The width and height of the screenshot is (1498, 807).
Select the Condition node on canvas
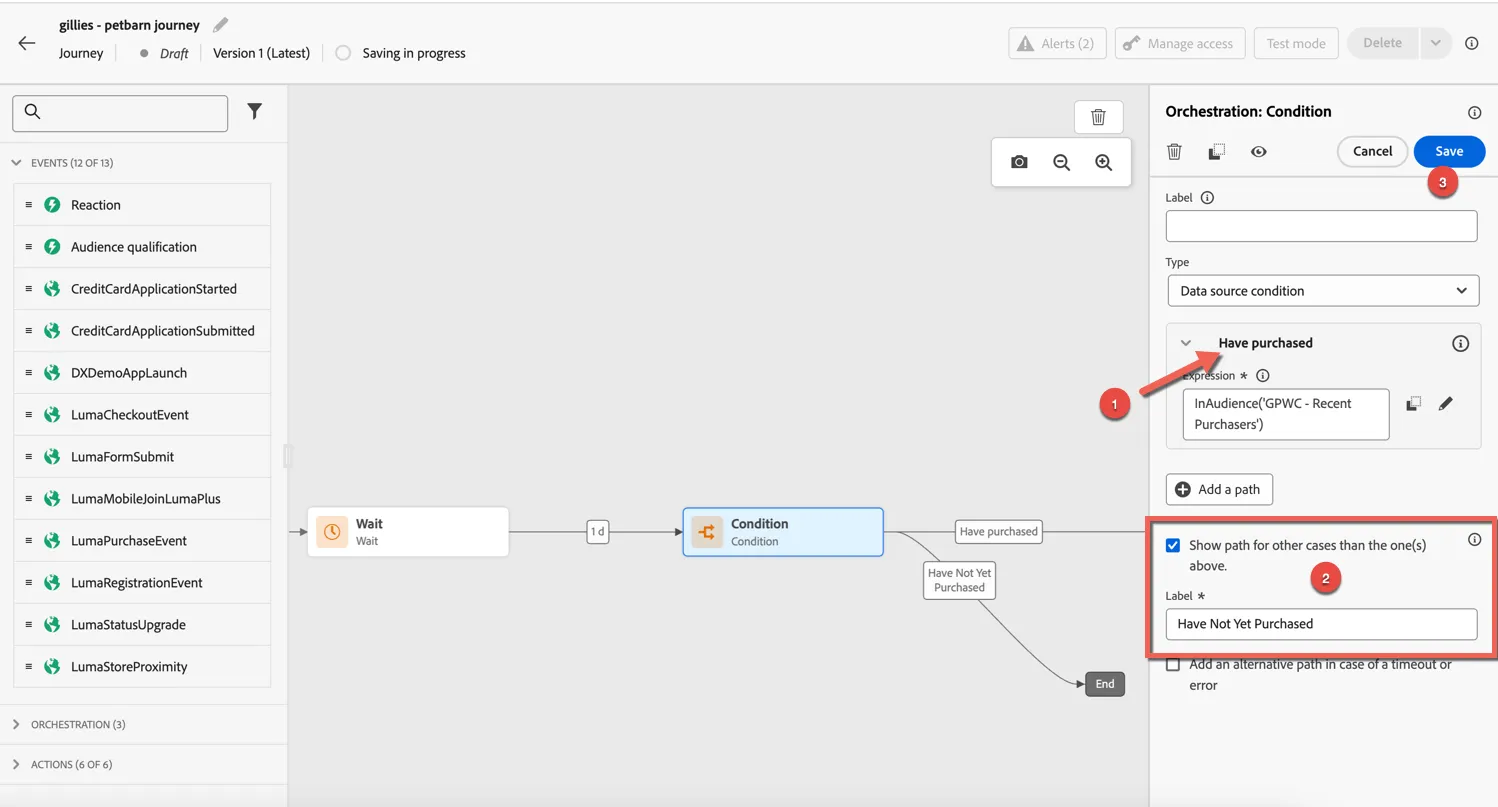click(x=783, y=532)
